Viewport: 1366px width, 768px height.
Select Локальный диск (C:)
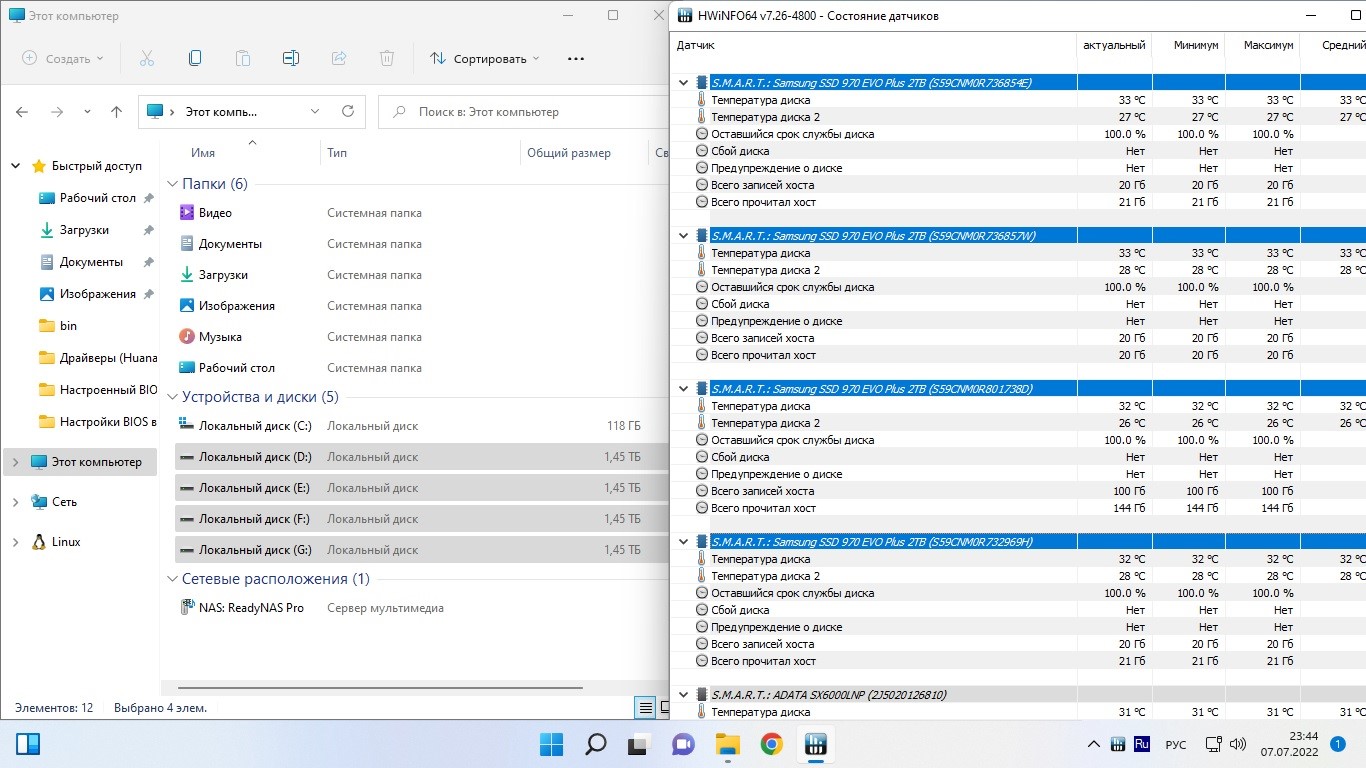(420, 426)
